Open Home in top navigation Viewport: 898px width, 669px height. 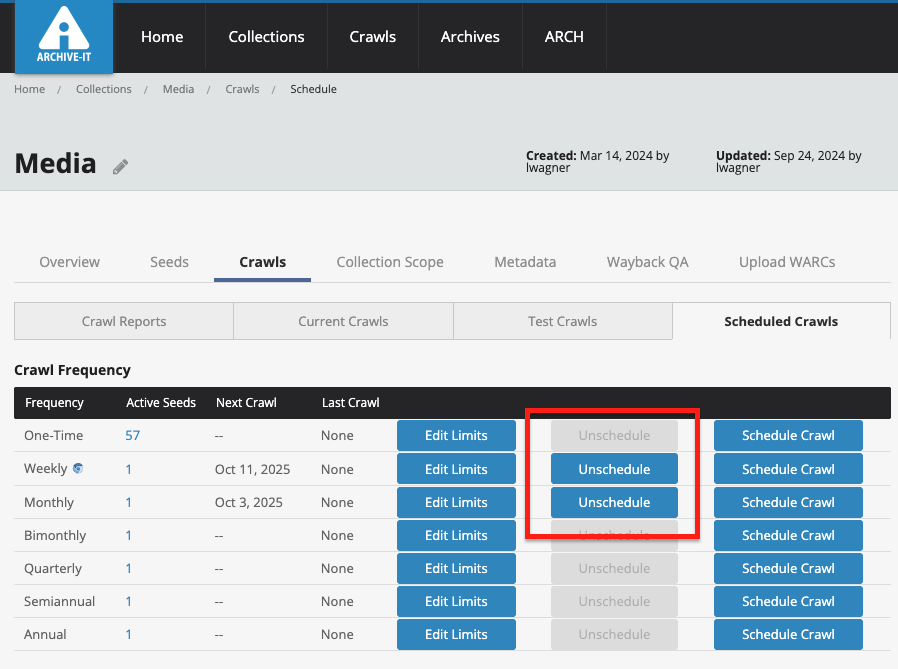pyautogui.click(x=162, y=37)
